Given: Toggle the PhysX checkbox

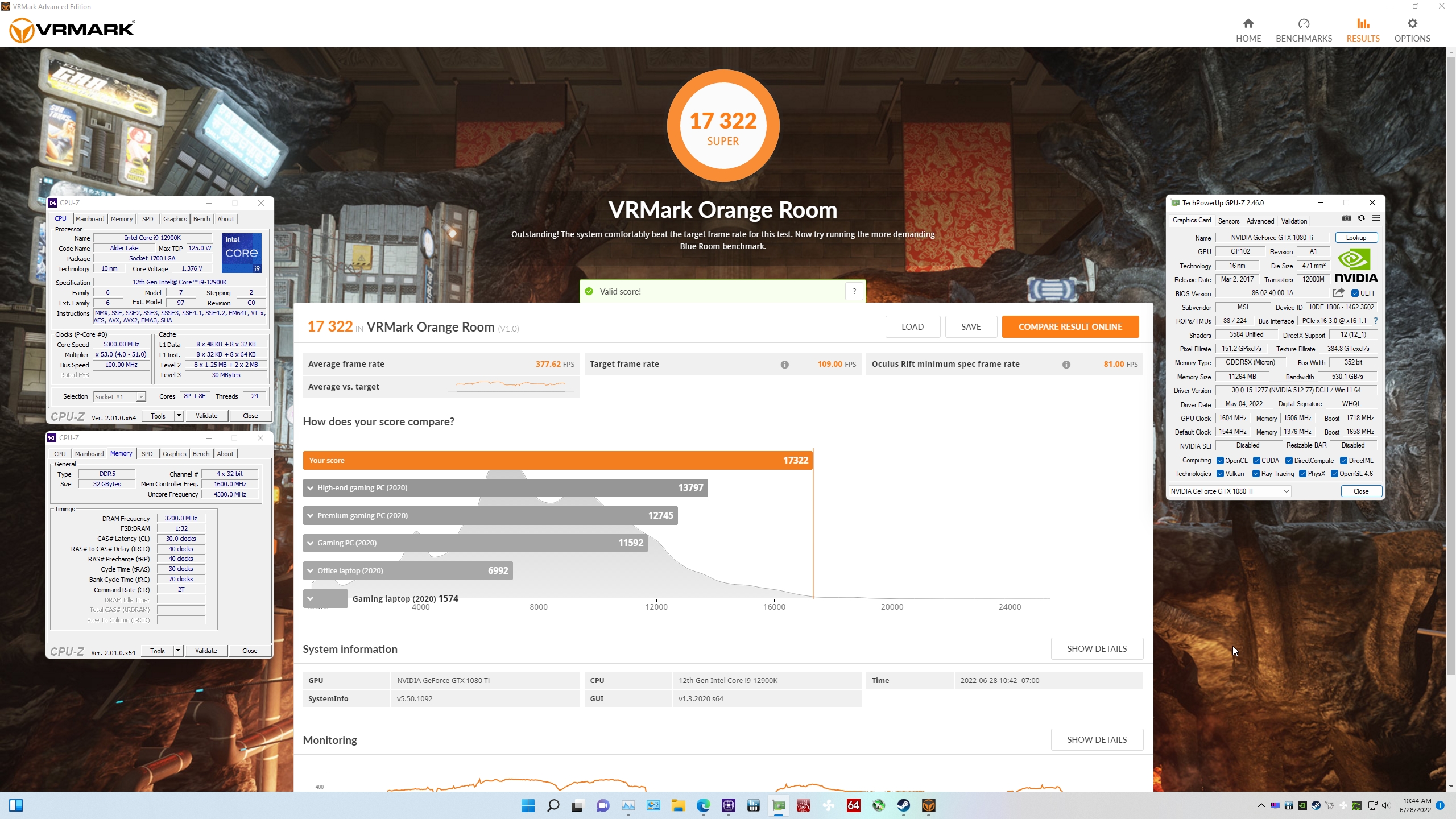Looking at the screenshot, I should [x=1303, y=474].
